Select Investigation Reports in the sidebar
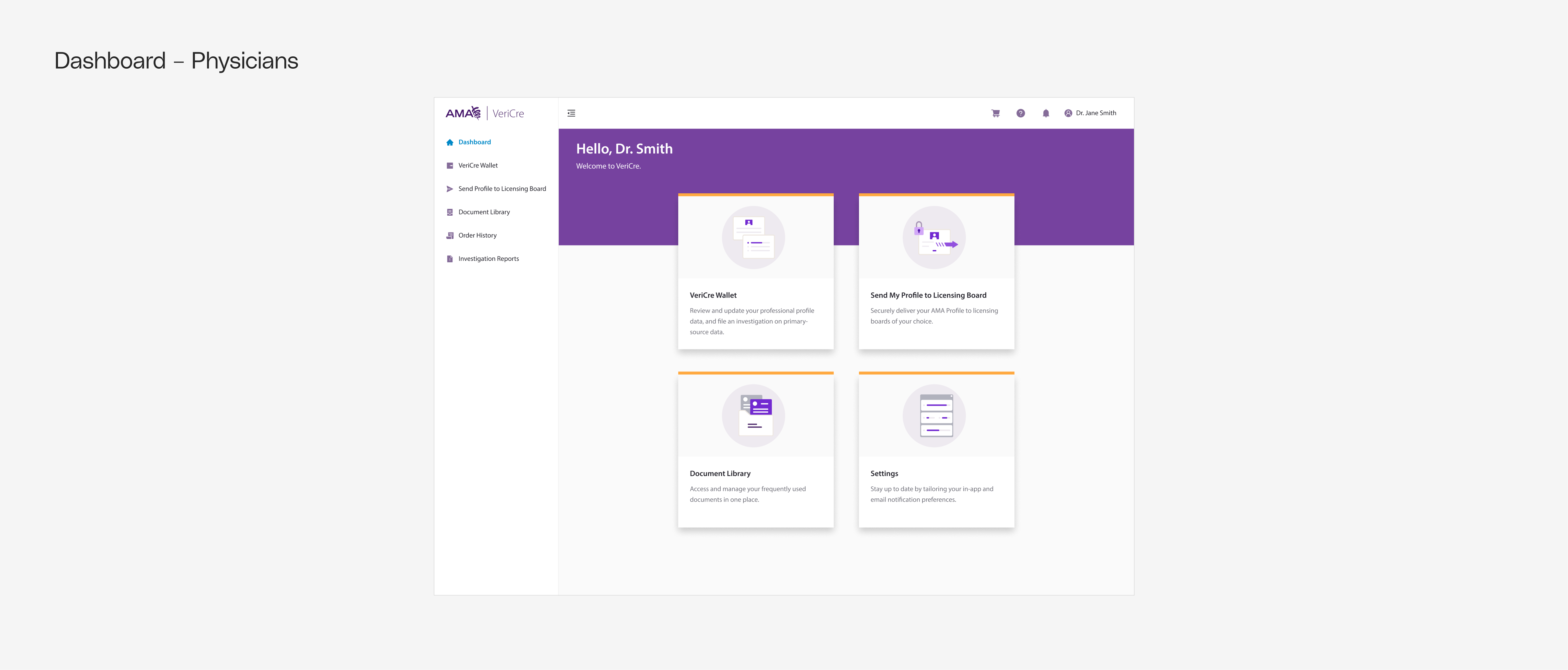Viewport: 1568px width, 670px height. (488, 258)
